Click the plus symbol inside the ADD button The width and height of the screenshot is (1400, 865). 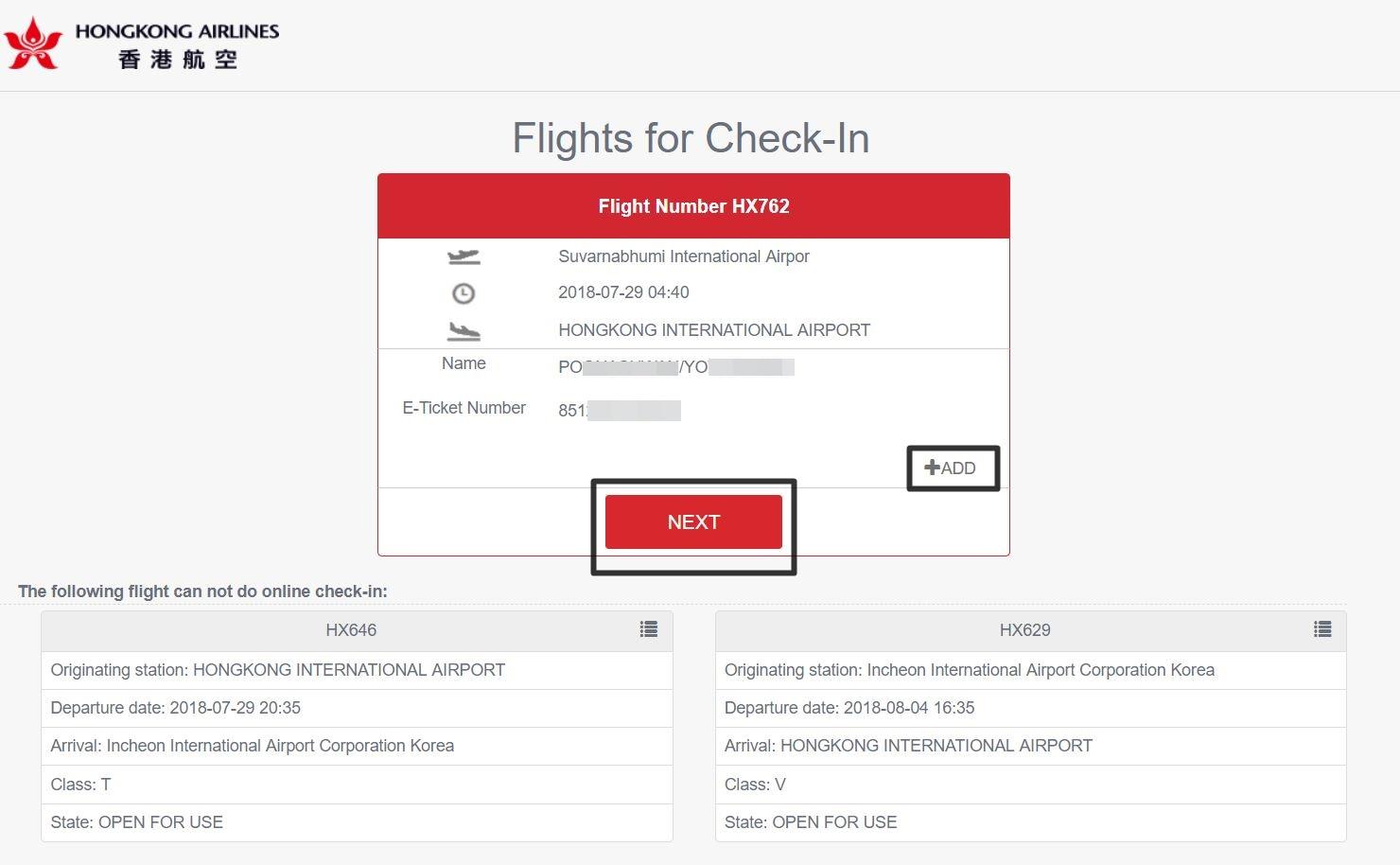[932, 468]
